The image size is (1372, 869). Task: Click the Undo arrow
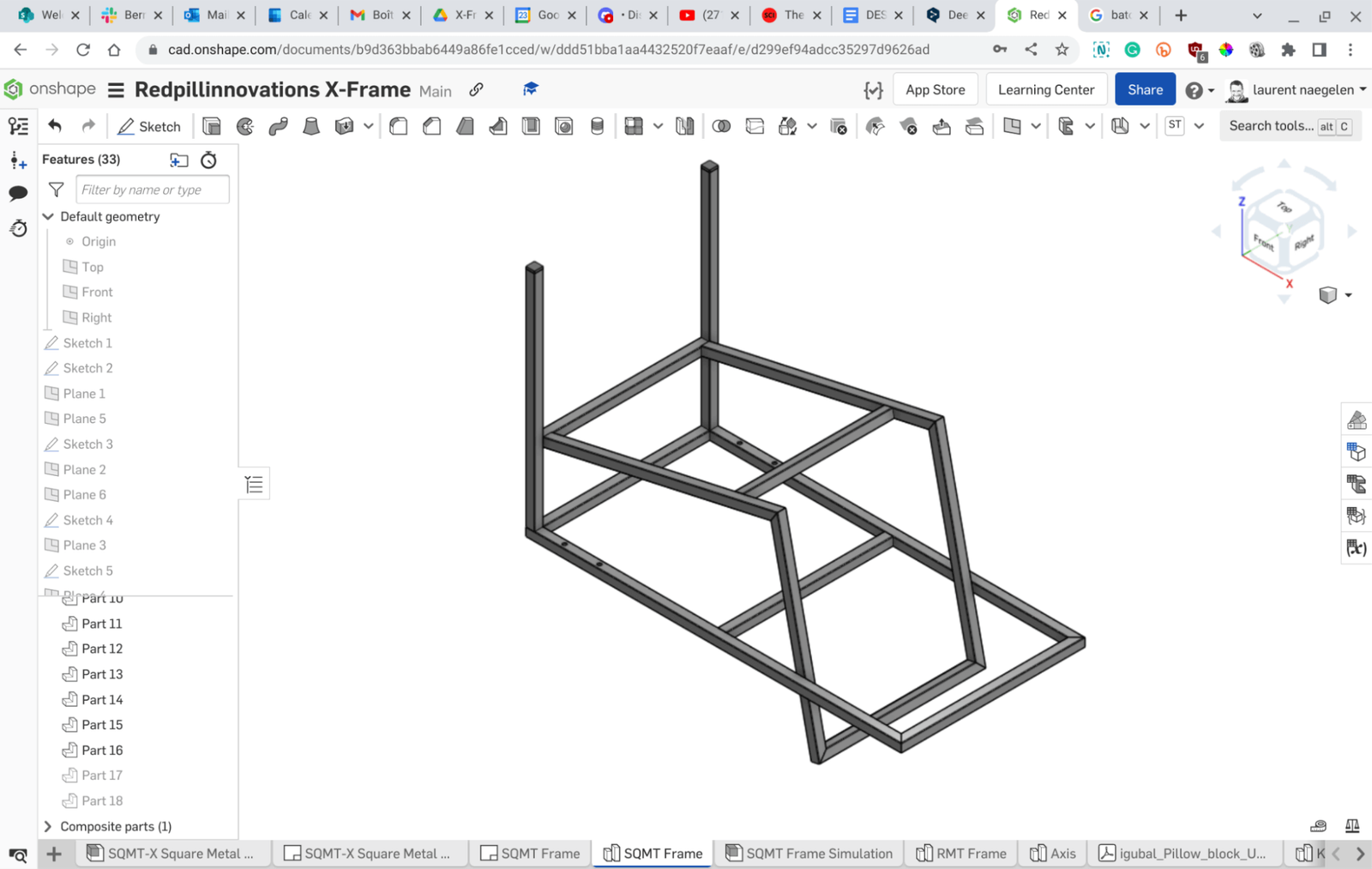(x=53, y=126)
